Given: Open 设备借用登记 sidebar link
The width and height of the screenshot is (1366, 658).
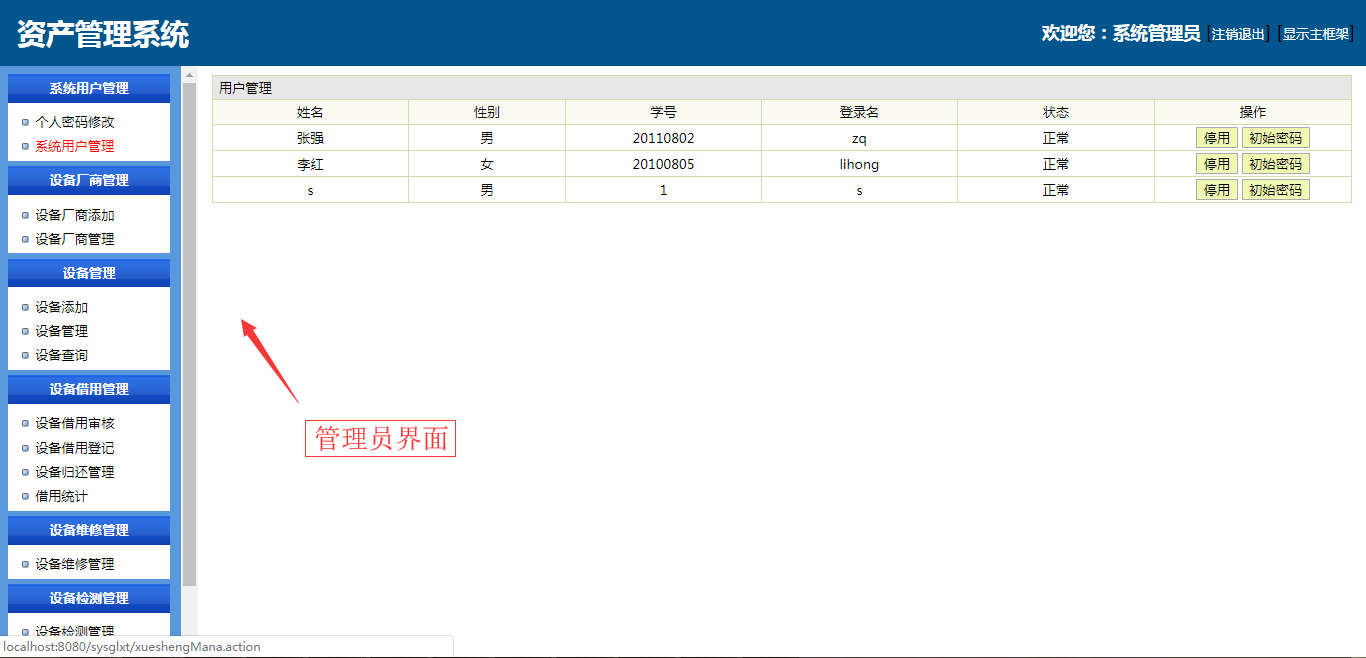Looking at the screenshot, I should pos(75,448).
